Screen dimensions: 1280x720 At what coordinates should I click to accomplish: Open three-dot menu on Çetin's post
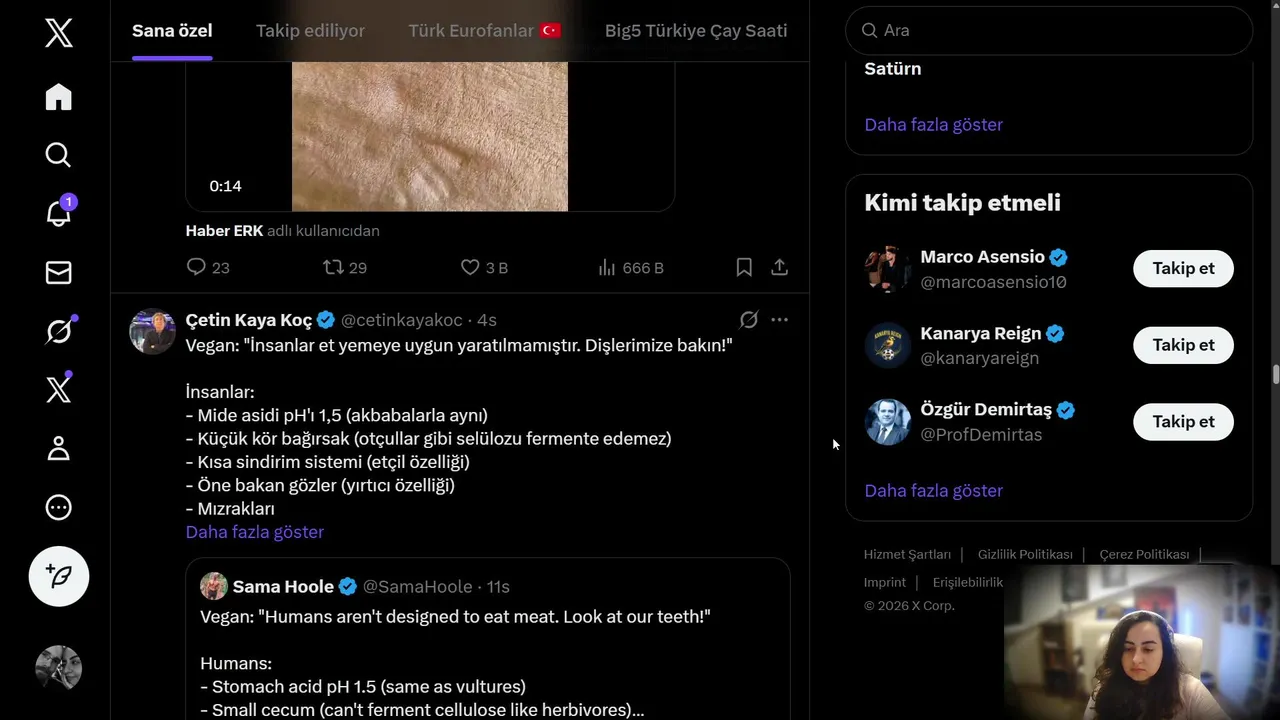tap(780, 320)
